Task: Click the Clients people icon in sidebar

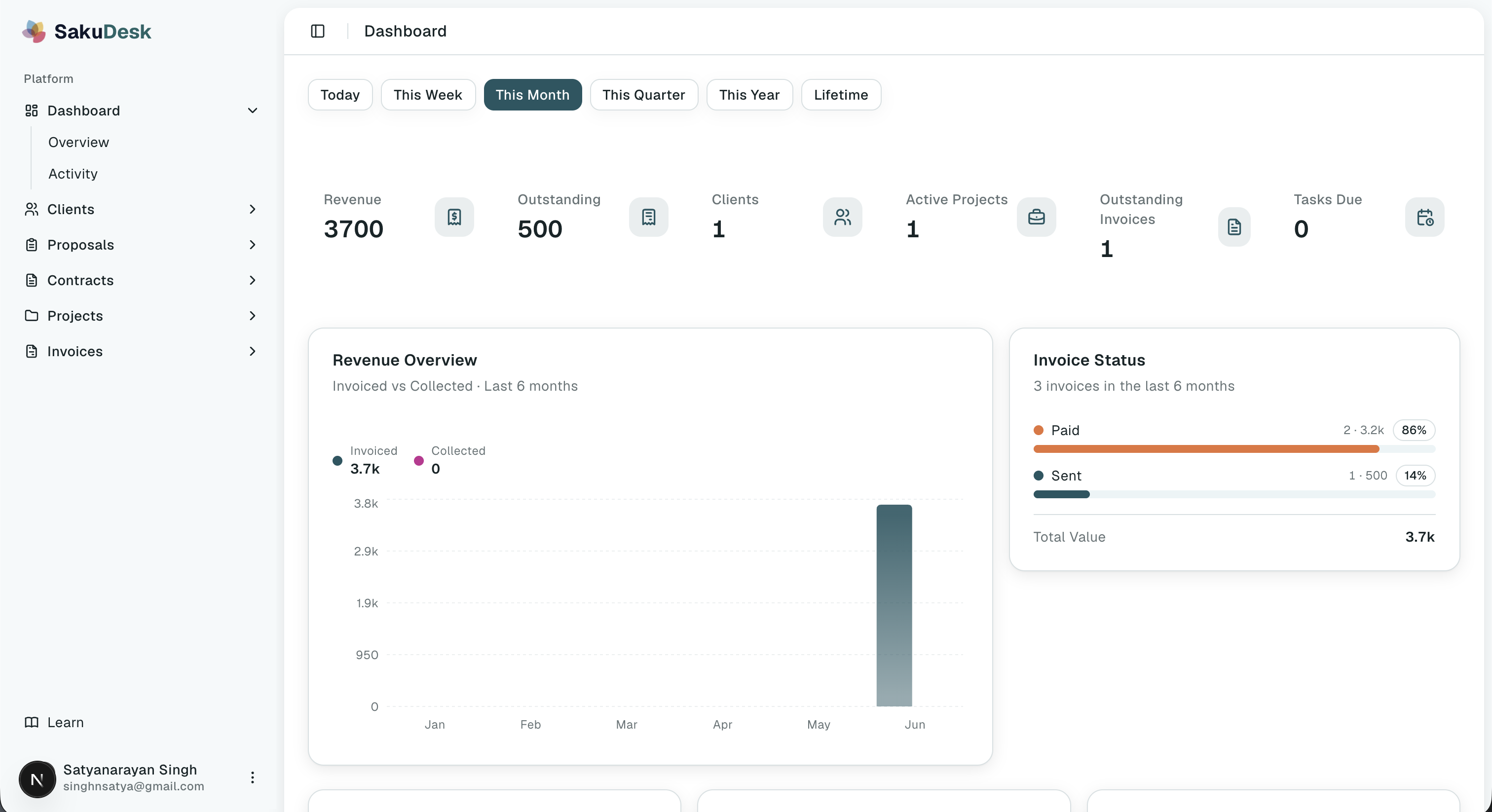Action: click(x=31, y=209)
